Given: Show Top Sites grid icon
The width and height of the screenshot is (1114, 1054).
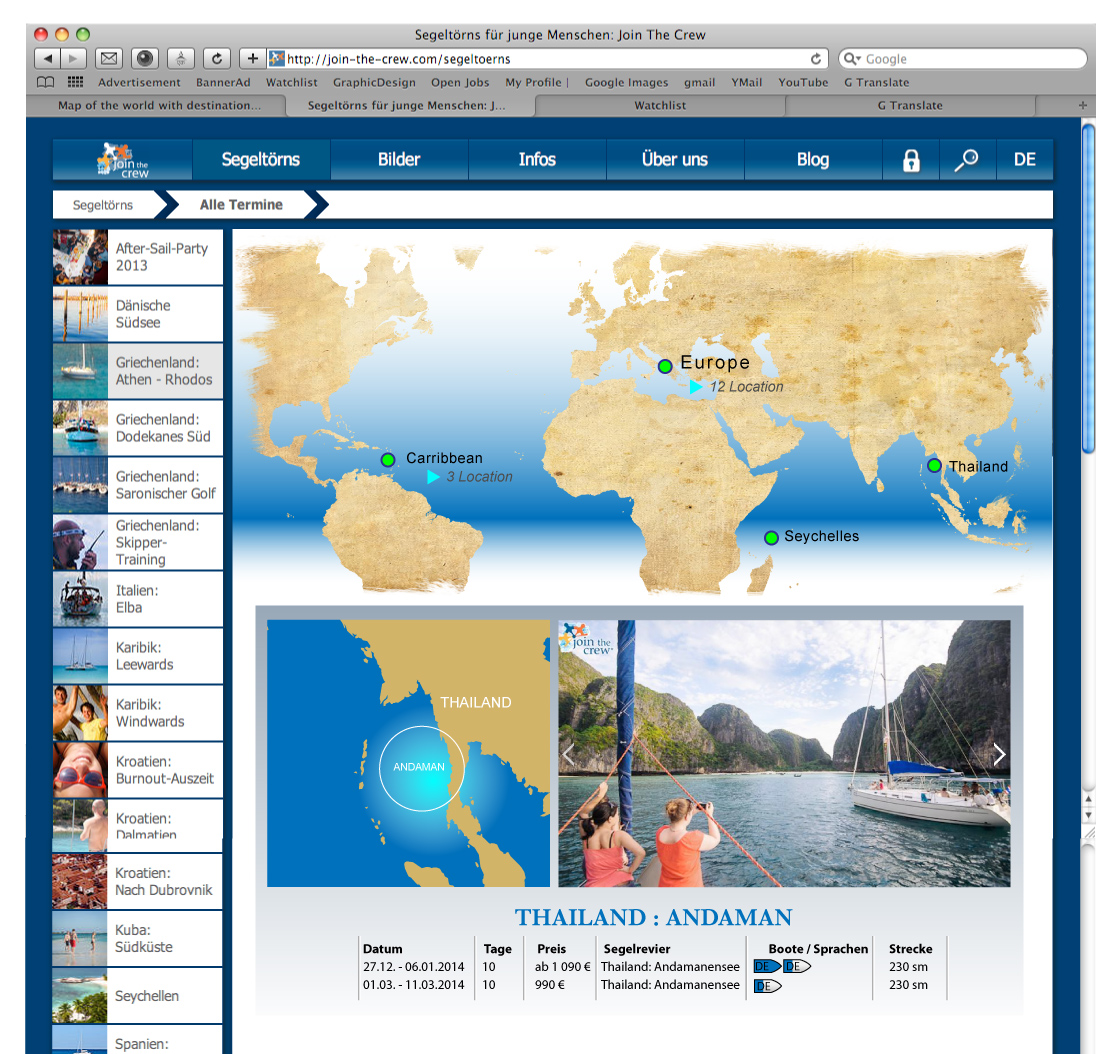Looking at the screenshot, I should (75, 82).
